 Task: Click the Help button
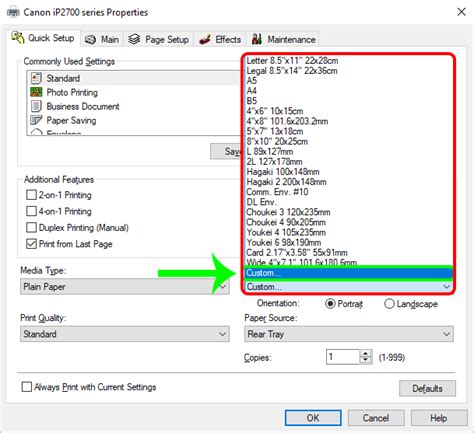439,418
